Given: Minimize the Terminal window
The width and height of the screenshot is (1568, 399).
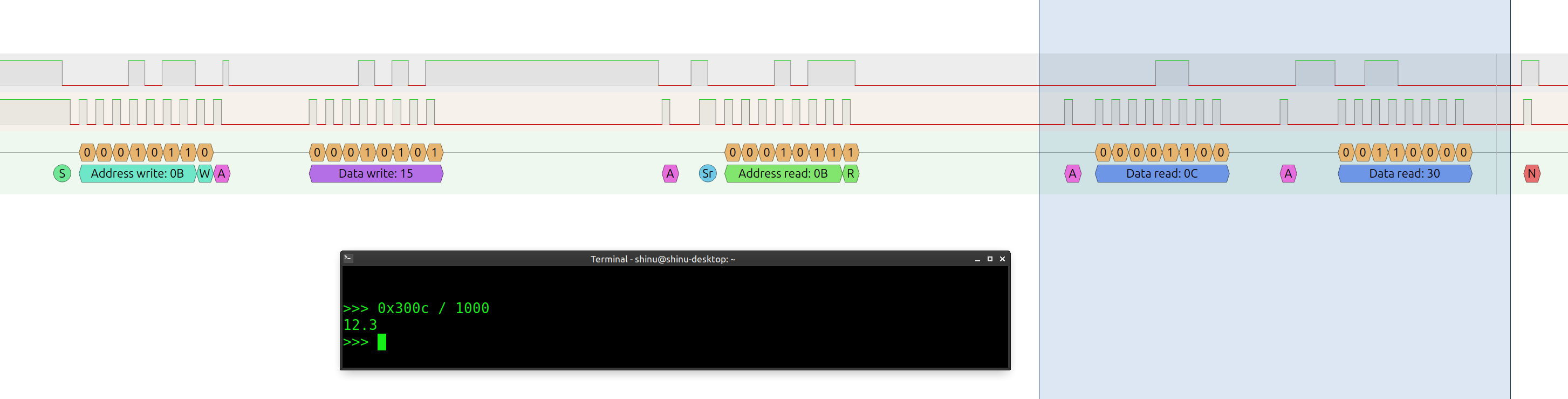Looking at the screenshot, I should [x=977, y=260].
